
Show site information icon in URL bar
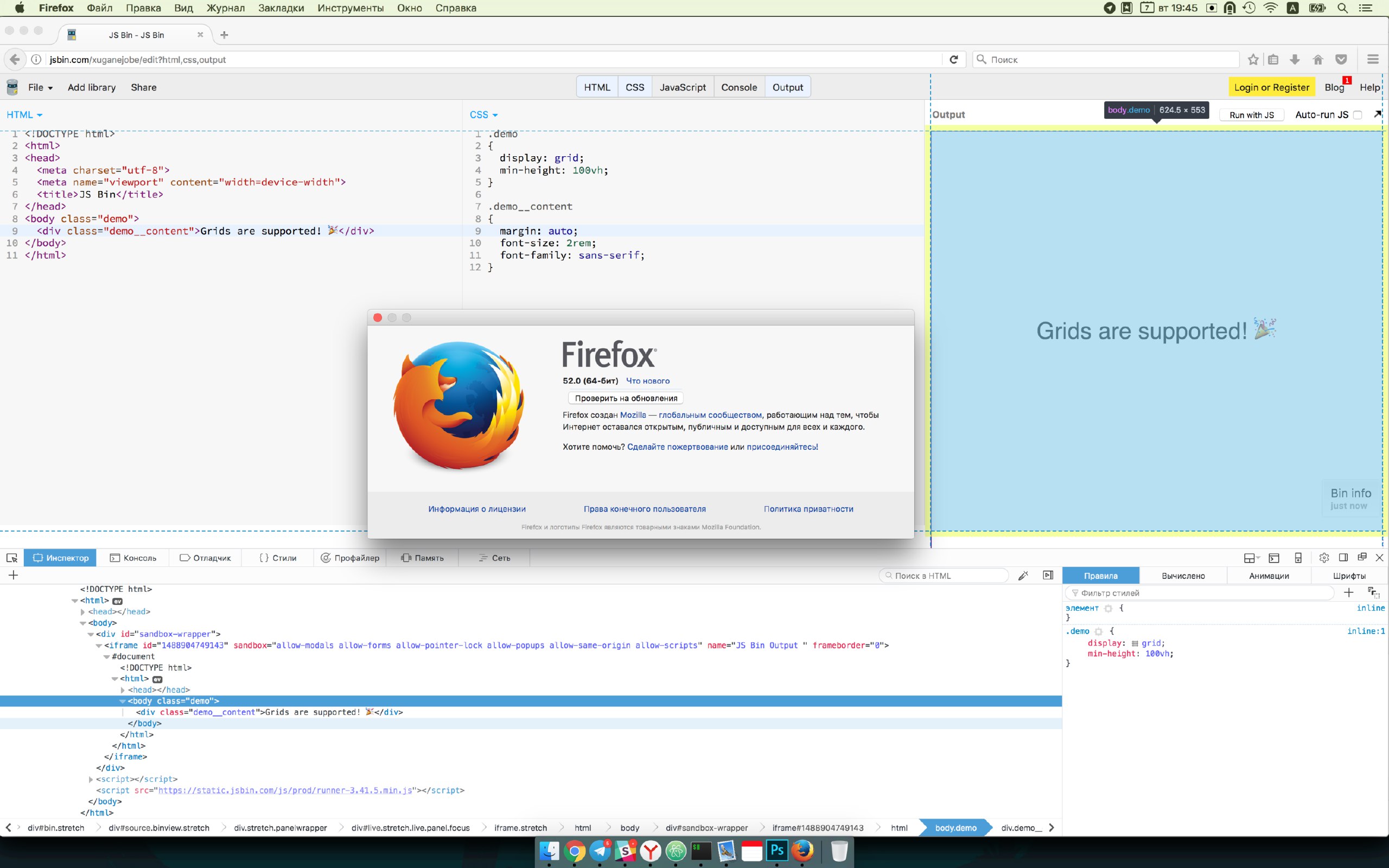tap(36, 59)
